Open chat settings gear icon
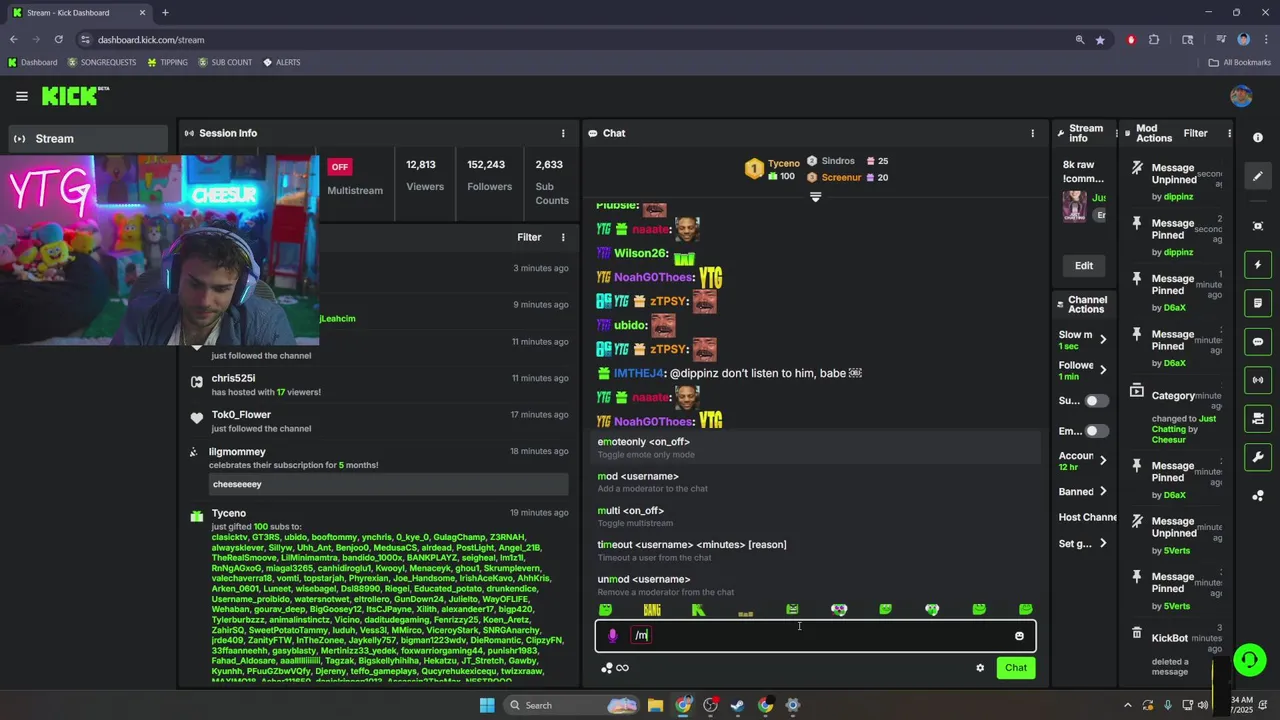 pos(980,668)
